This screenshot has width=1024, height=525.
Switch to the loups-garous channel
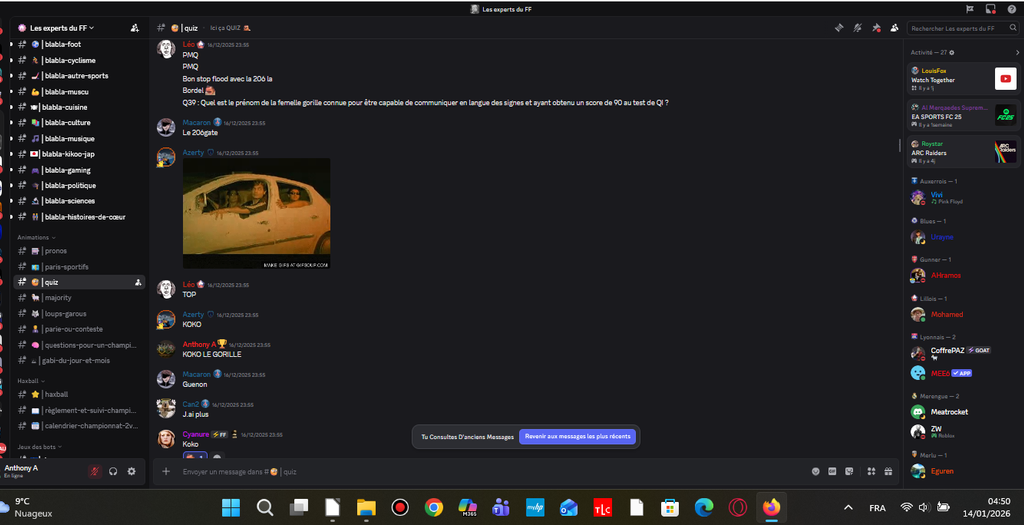[65, 313]
